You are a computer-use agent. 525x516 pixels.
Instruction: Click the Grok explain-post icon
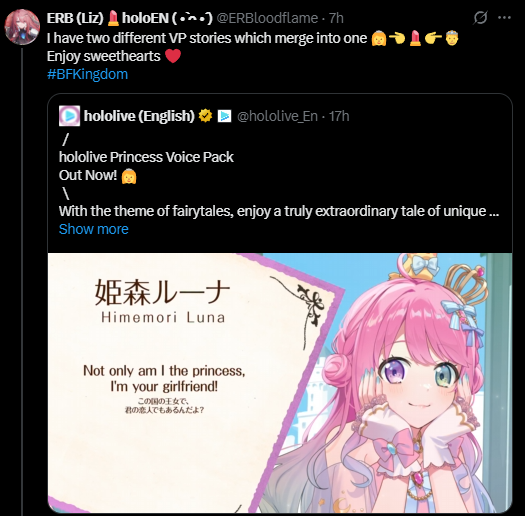click(x=480, y=17)
